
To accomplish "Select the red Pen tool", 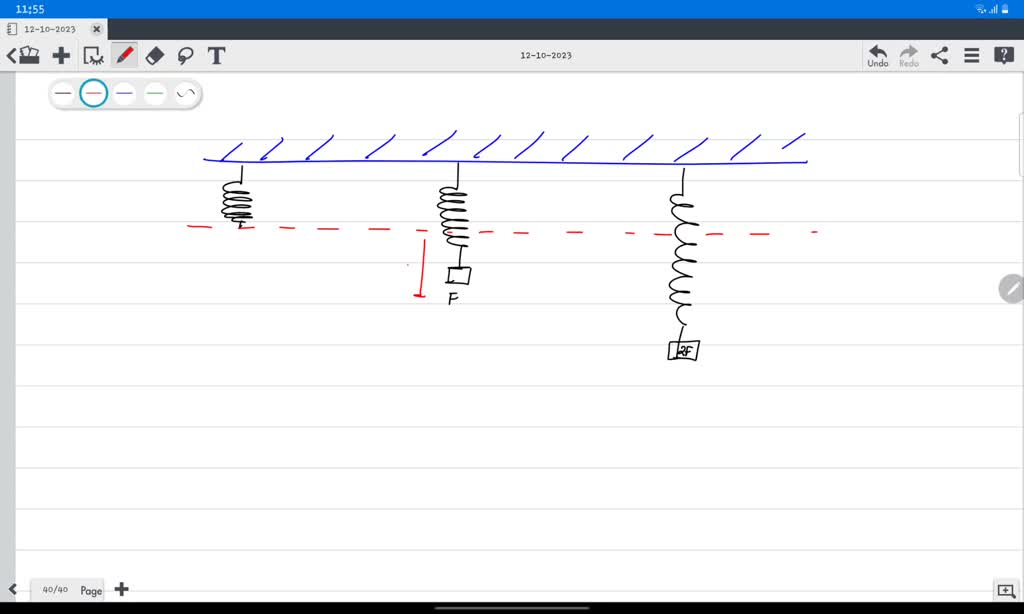I will (125, 56).
